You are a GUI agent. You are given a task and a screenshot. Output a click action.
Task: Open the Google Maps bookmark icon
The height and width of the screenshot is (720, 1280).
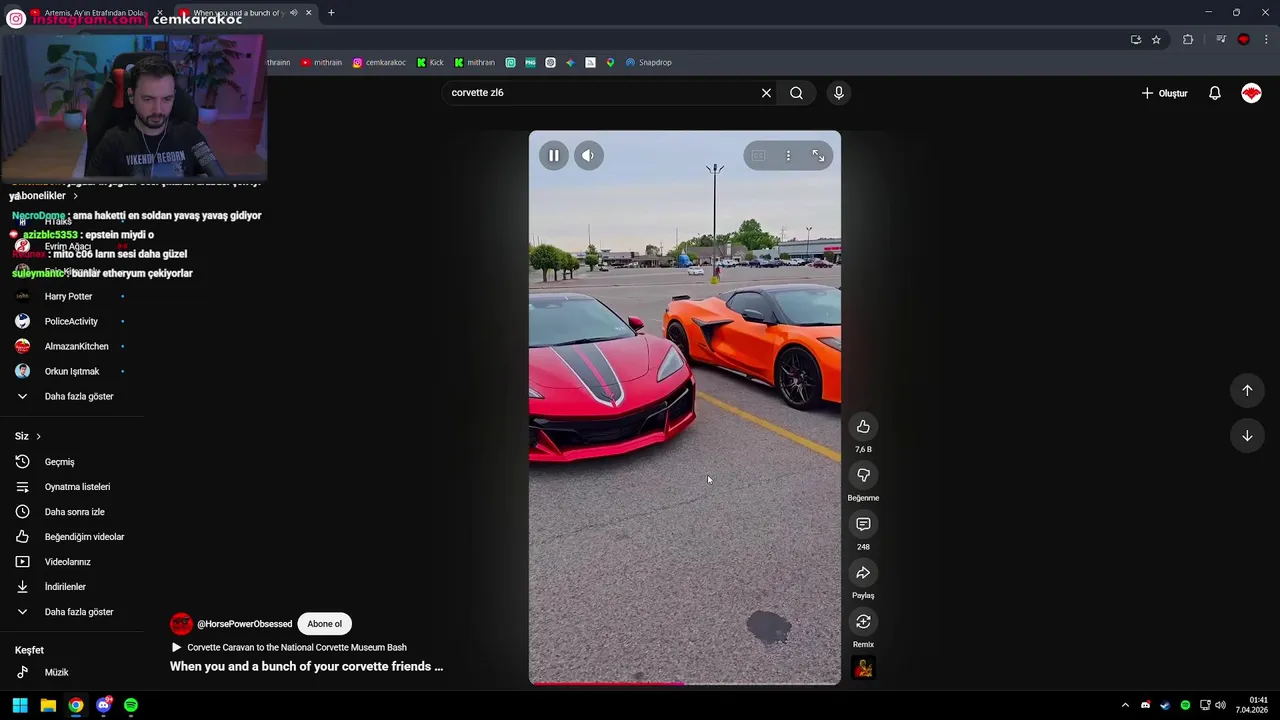click(x=610, y=62)
